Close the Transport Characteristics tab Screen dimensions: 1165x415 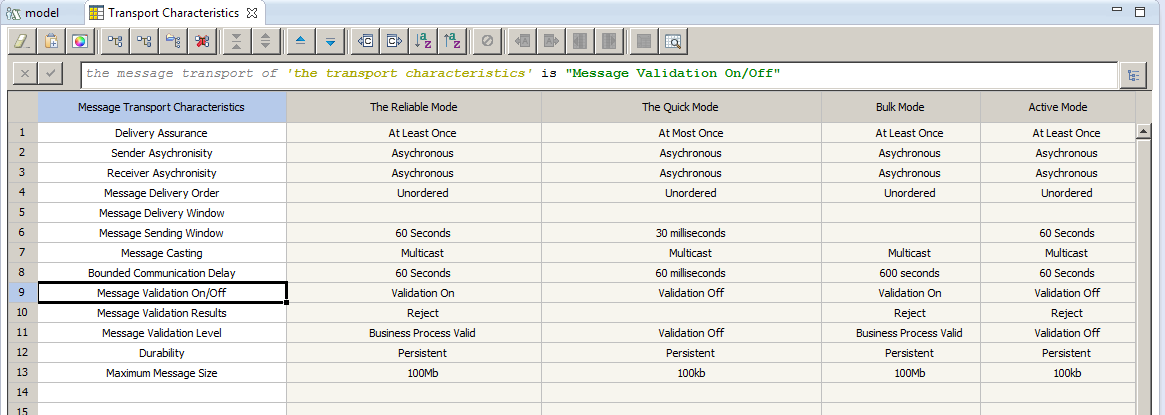[252, 13]
